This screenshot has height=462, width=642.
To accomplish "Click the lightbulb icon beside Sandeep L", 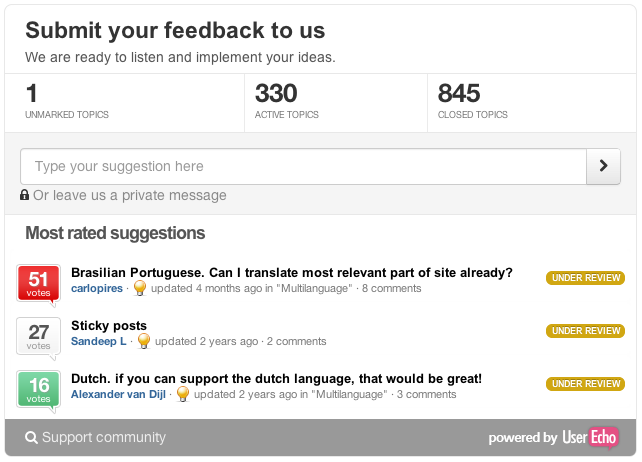I will tap(144, 341).
